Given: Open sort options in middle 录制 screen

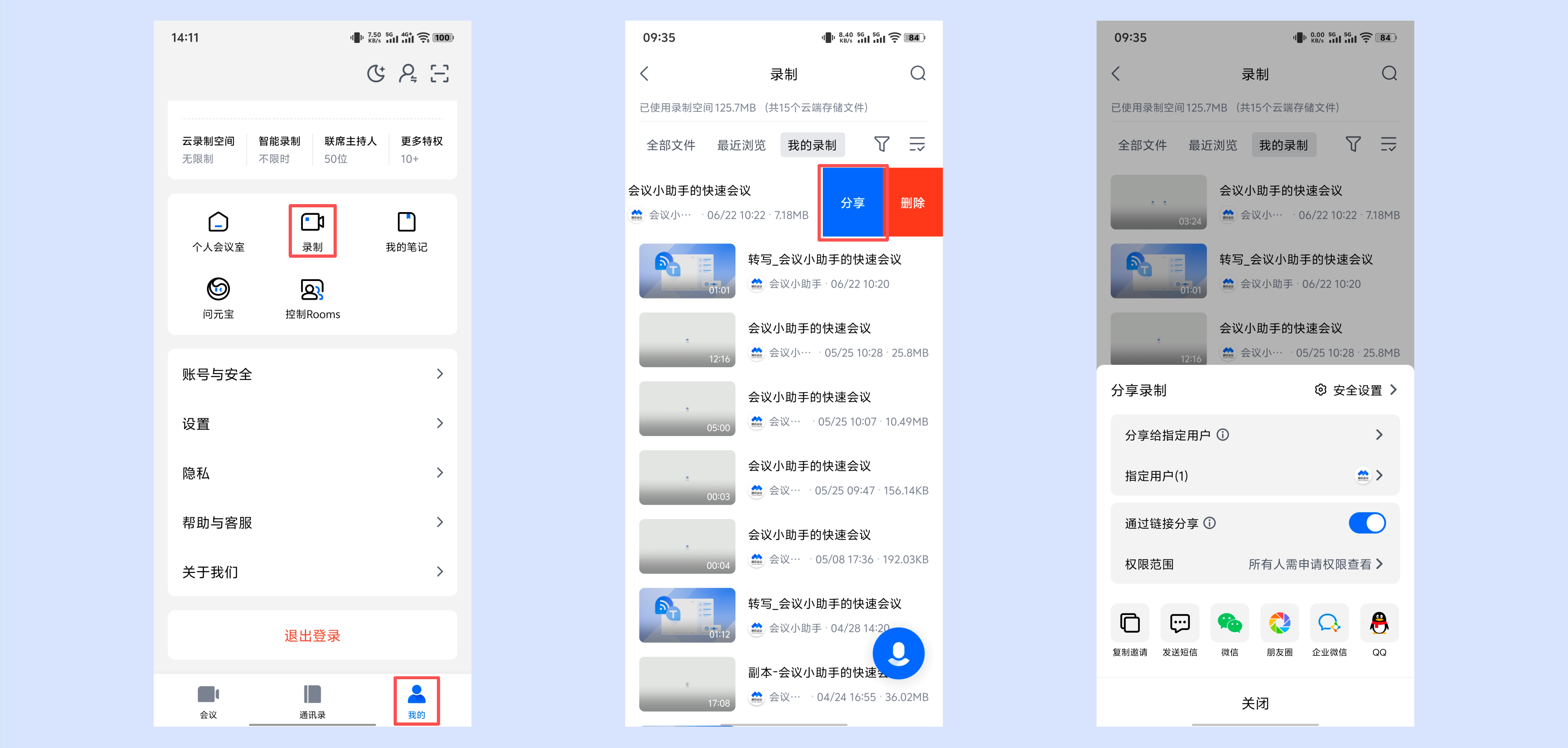Looking at the screenshot, I should point(917,144).
